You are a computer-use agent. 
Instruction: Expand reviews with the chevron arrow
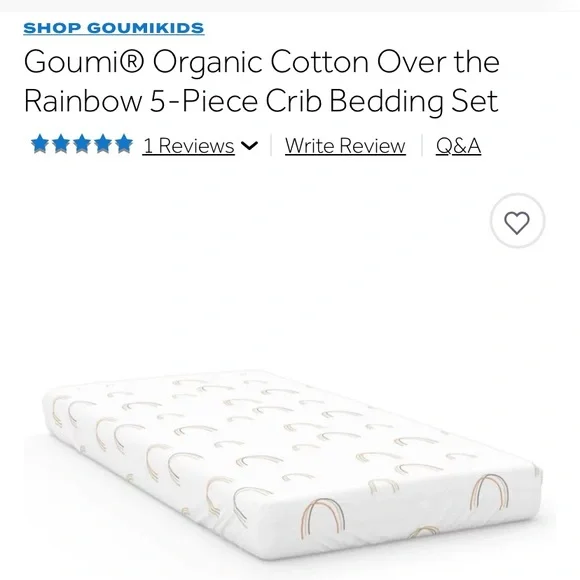(x=249, y=146)
